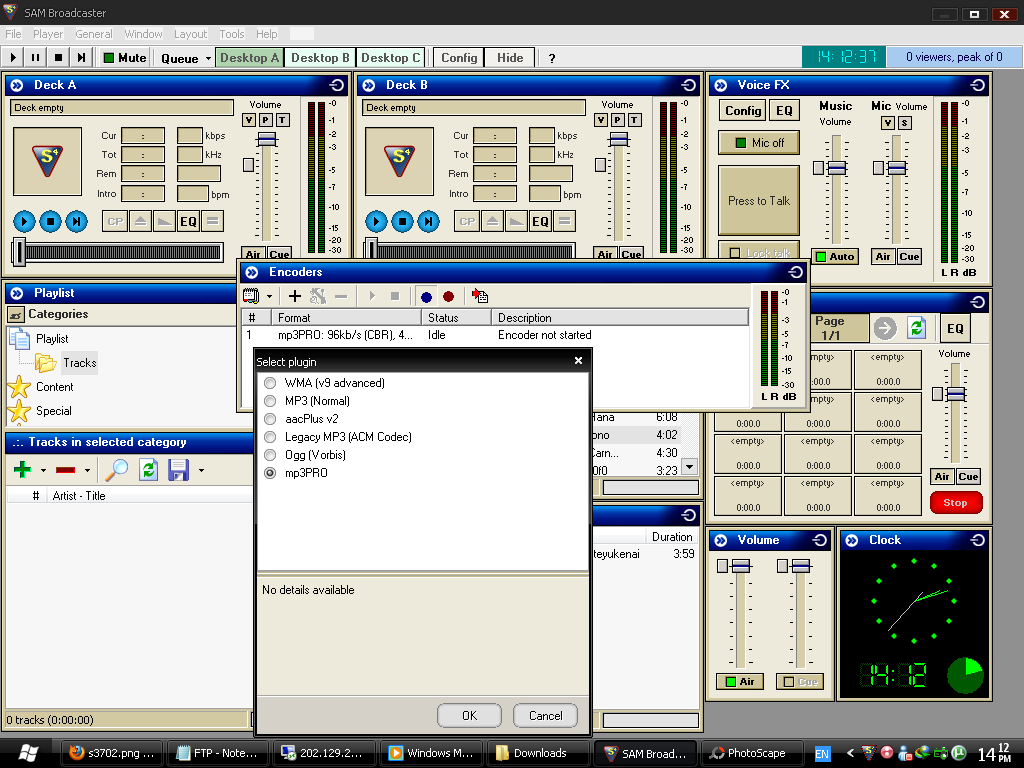Open the help question mark
Viewport: 1024px width, 768px height.
[x=552, y=58]
